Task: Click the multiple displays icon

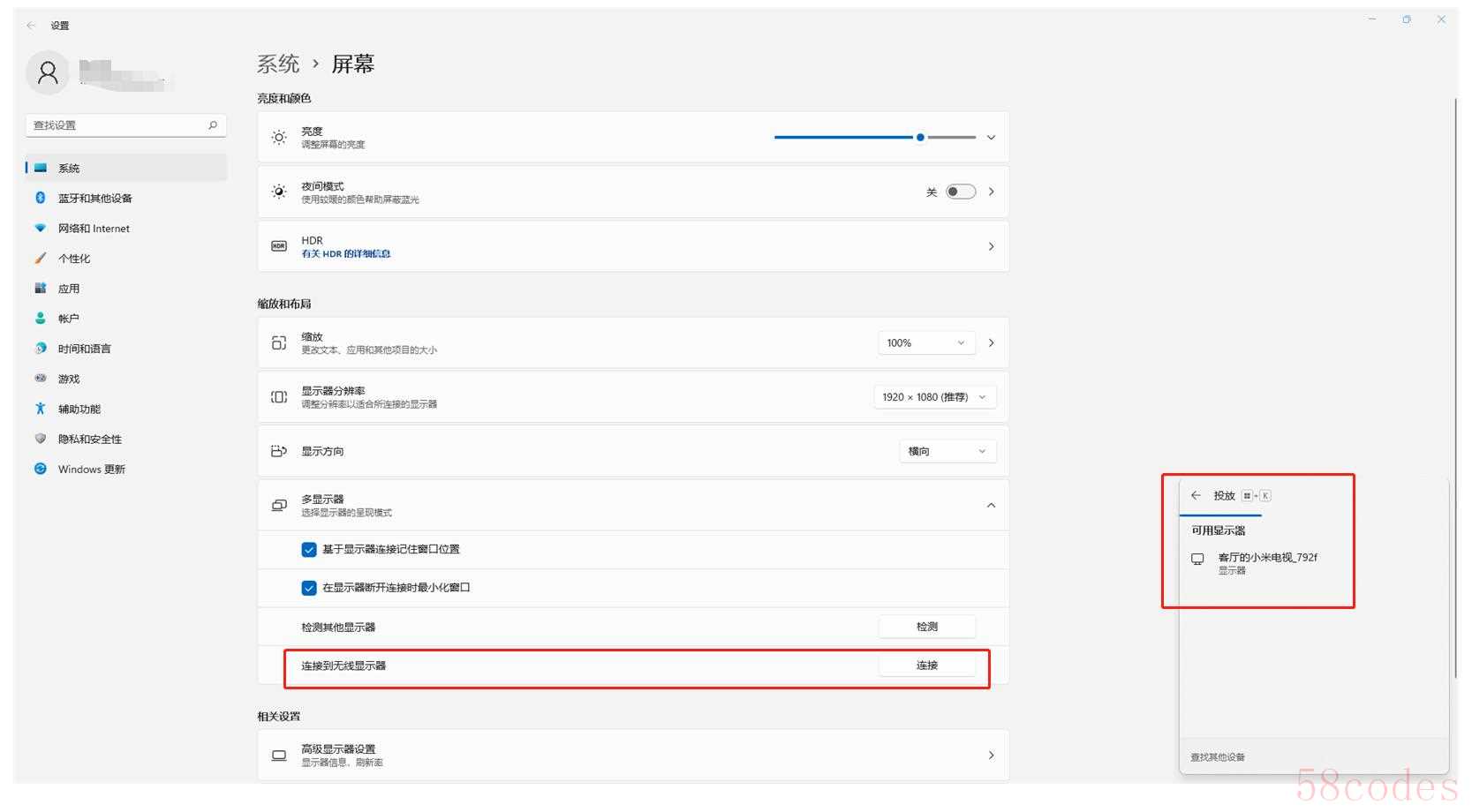Action: coord(279,505)
